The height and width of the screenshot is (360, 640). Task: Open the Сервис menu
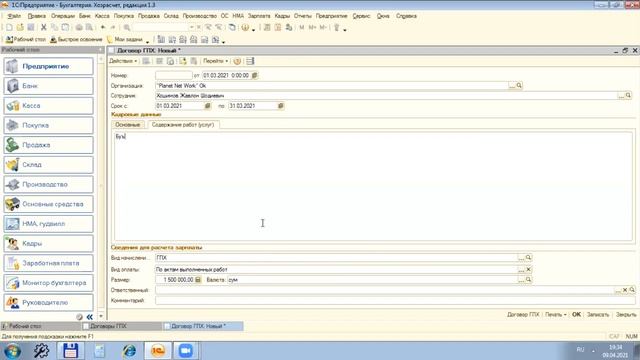361,16
